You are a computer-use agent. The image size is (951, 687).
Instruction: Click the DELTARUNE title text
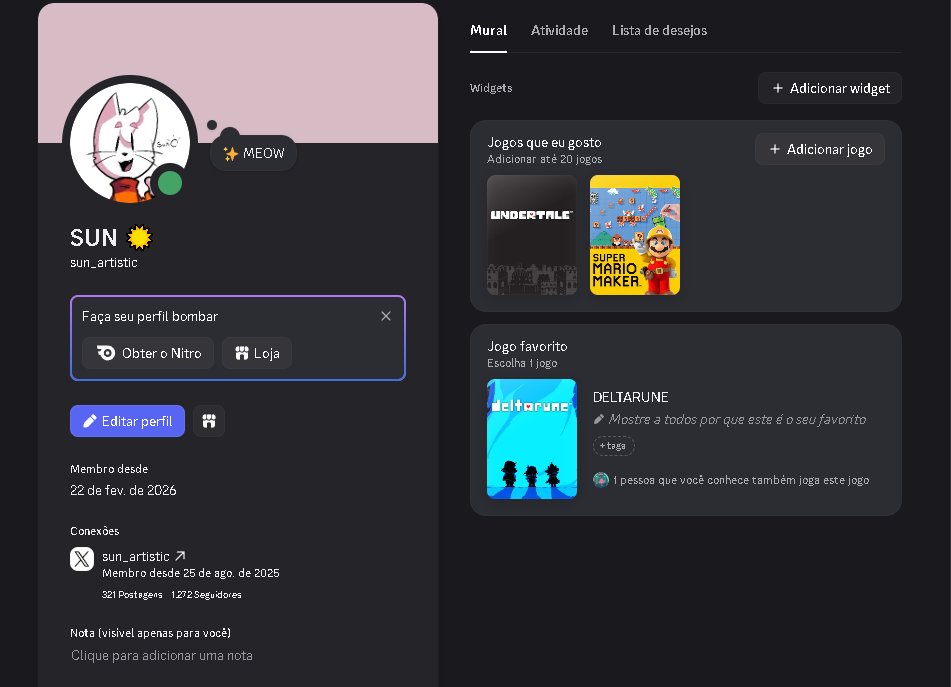click(x=631, y=397)
